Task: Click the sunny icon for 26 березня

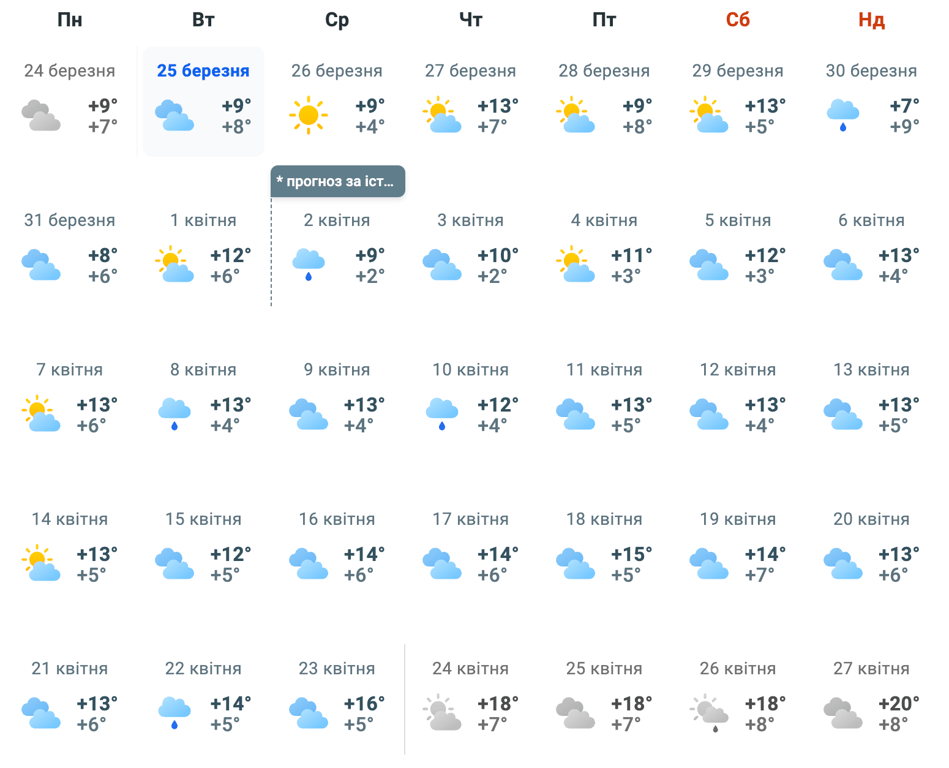Action: click(x=308, y=116)
